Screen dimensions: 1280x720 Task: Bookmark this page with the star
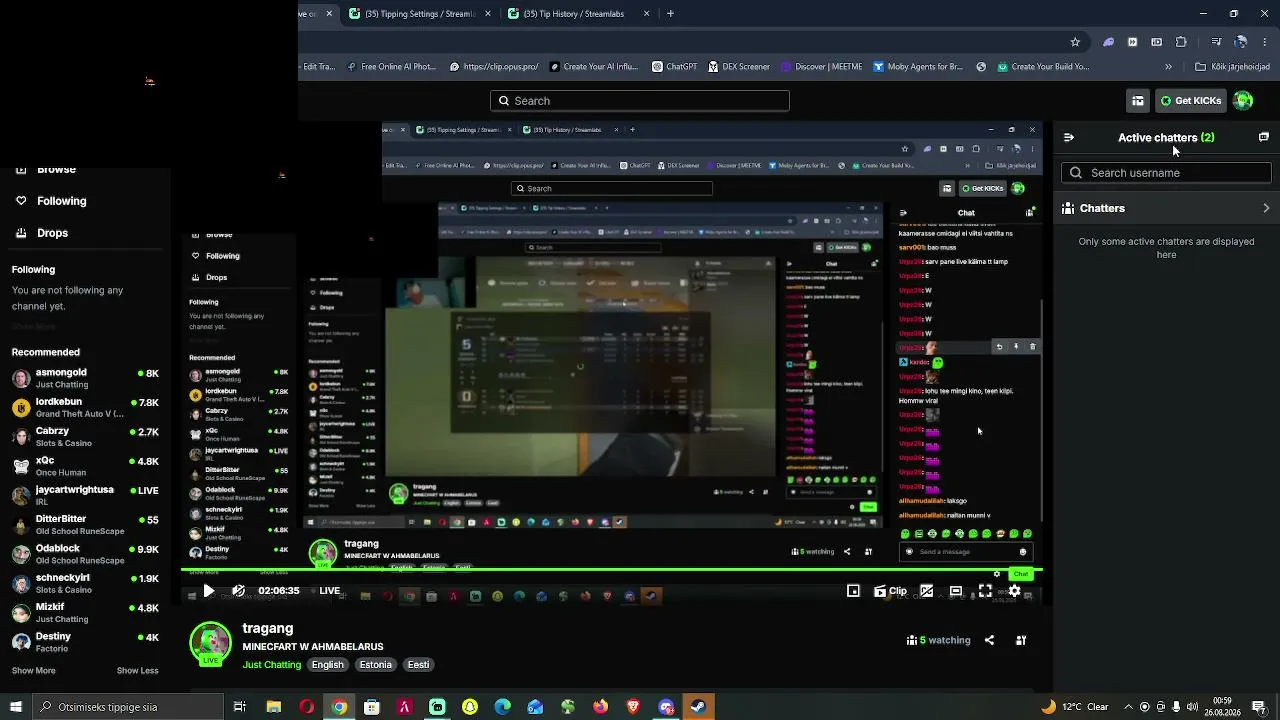coord(1075,42)
